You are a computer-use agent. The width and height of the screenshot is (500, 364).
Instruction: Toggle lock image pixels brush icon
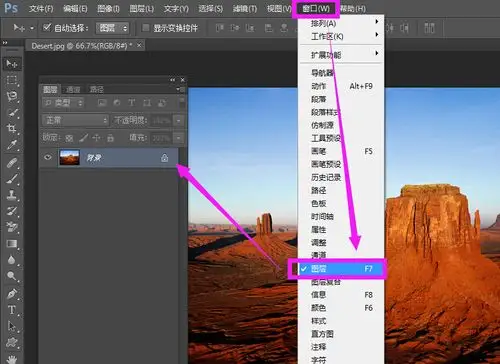pos(83,137)
